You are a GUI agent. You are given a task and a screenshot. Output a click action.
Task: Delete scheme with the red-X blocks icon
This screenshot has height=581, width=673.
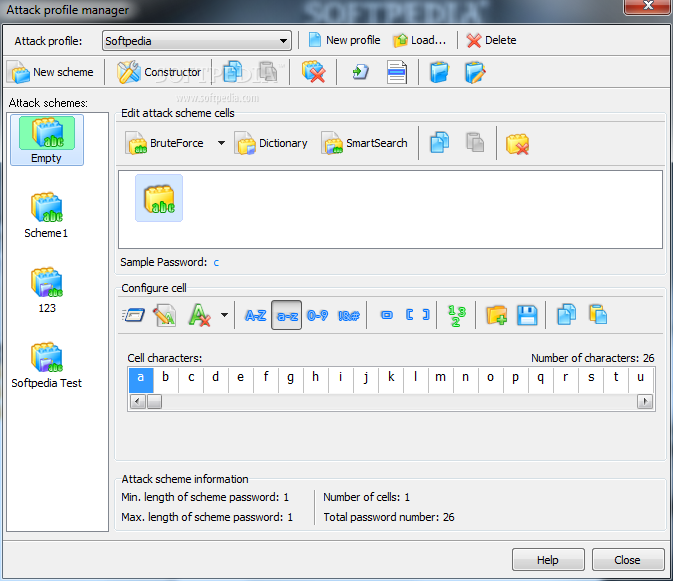click(x=313, y=72)
